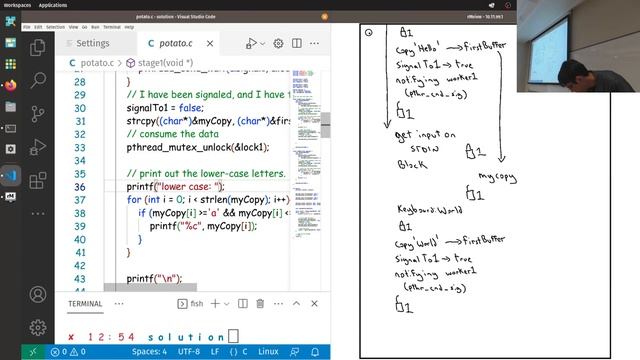Open terminal panel more actions ellipsis

pos(278,304)
